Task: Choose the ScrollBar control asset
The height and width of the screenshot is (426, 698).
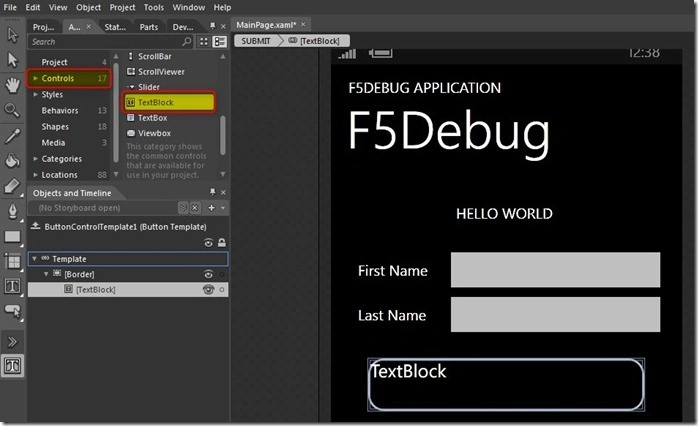Action: pos(149,56)
